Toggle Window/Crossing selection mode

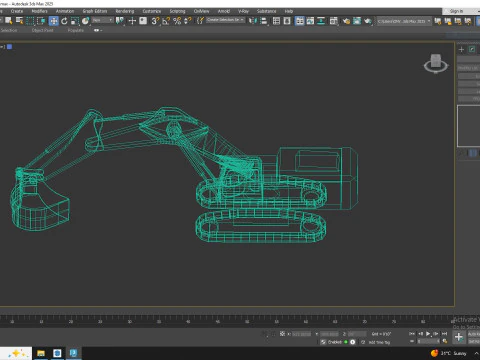(x=41, y=21)
